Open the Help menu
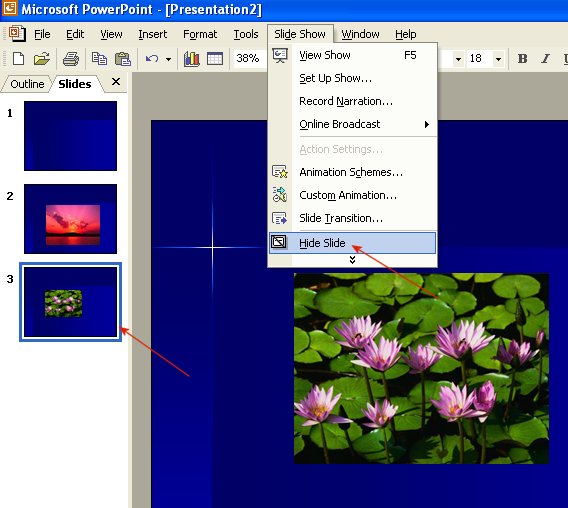Screen dimensions: 568x508 [405, 34]
